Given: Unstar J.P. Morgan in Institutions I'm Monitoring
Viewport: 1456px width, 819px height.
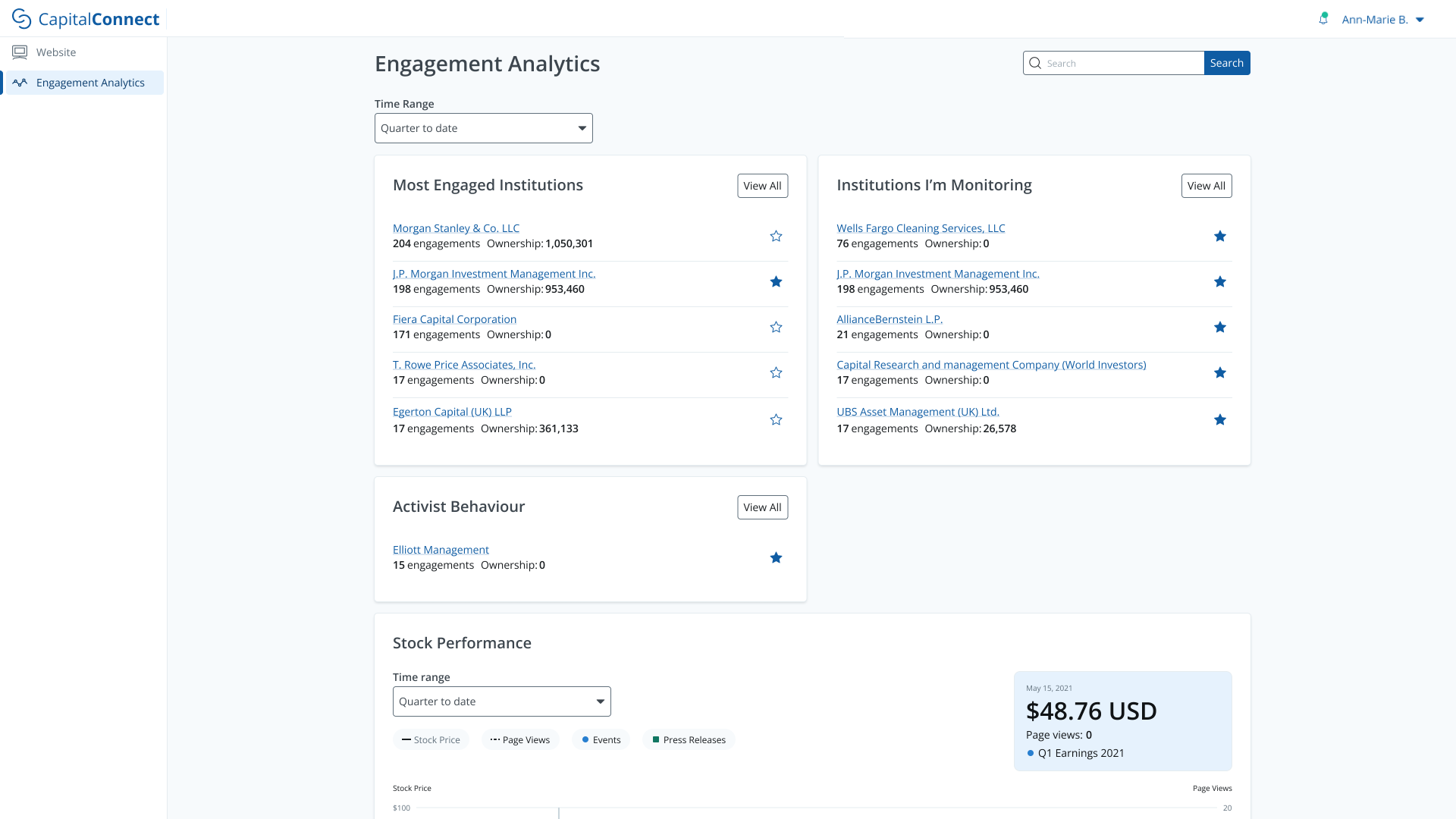Looking at the screenshot, I should point(1220,281).
